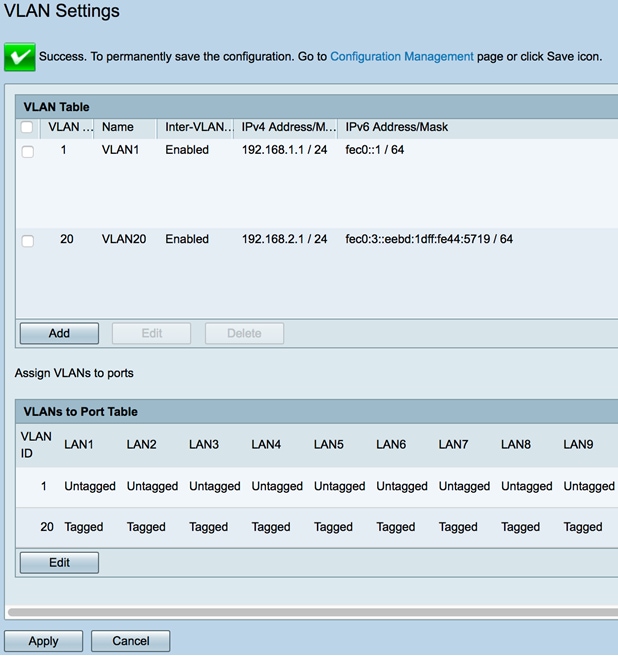Check the box for the VLAN1 row
The image size is (618, 656).
pyautogui.click(x=28, y=151)
